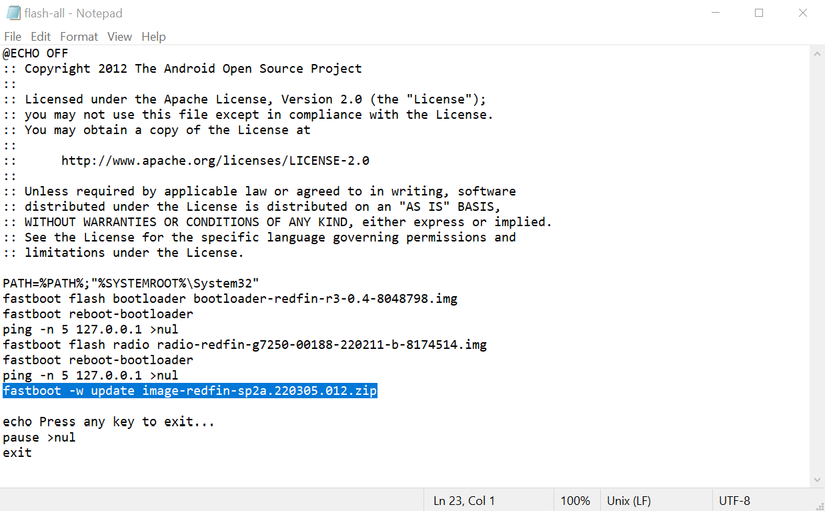825x511 pixels.
Task: Click the highlighted fastboot -w update line
Action: [x=190, y=391]
